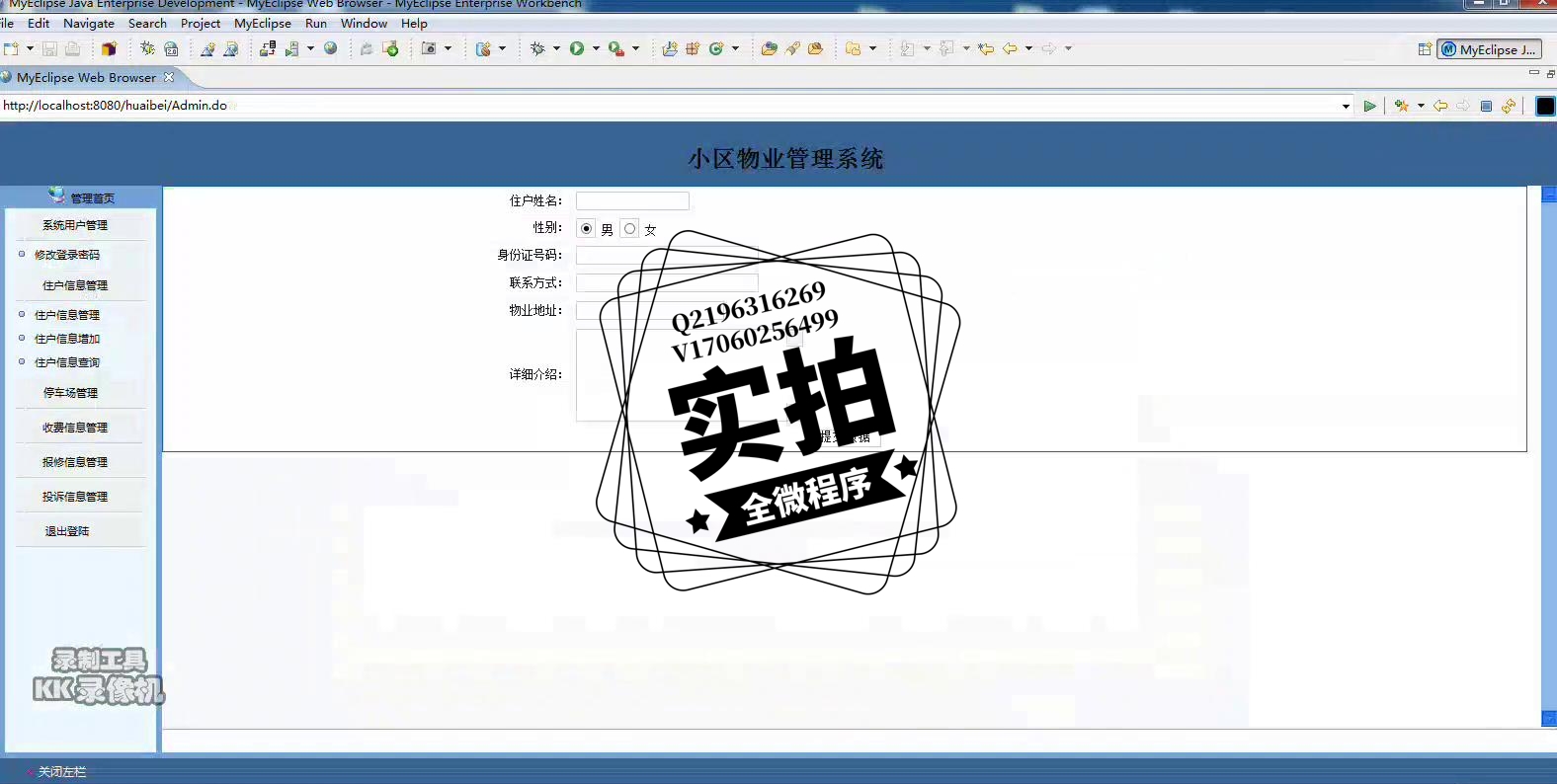The height and width of the screenshot is (784, 1557).
Task: Click the web browser Back arrow
Action: (1440, 106)
